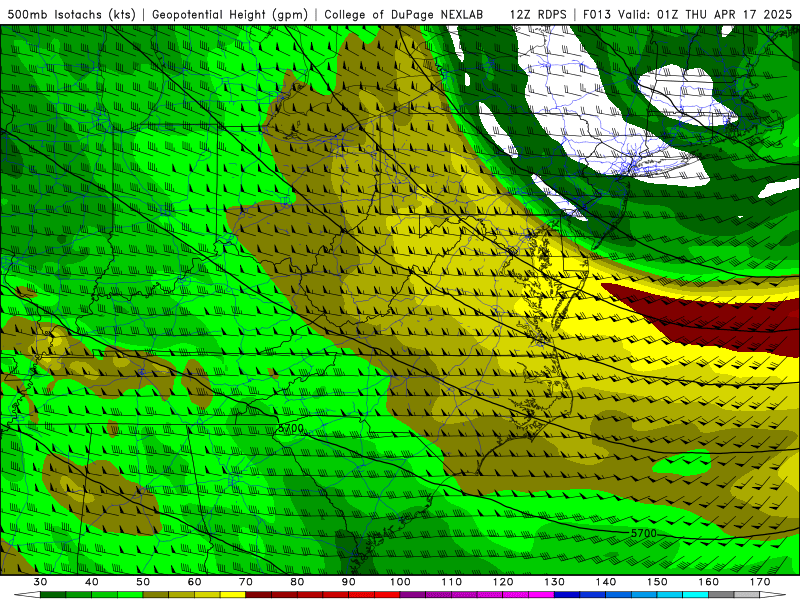Click the '120' value on the color scale
The image size is (800, 600).
(x=503, y=582)
